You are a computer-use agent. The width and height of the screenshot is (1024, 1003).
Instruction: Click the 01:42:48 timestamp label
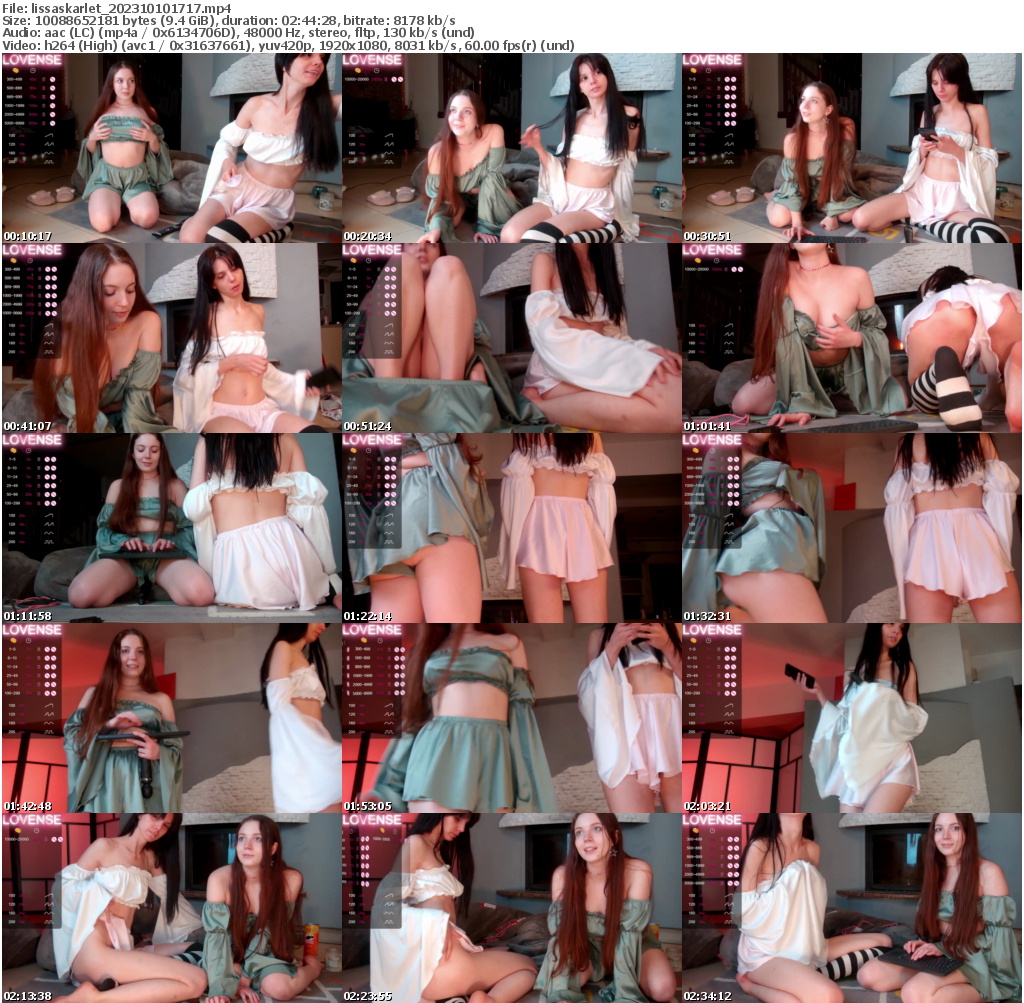click(x=30, y=805)
